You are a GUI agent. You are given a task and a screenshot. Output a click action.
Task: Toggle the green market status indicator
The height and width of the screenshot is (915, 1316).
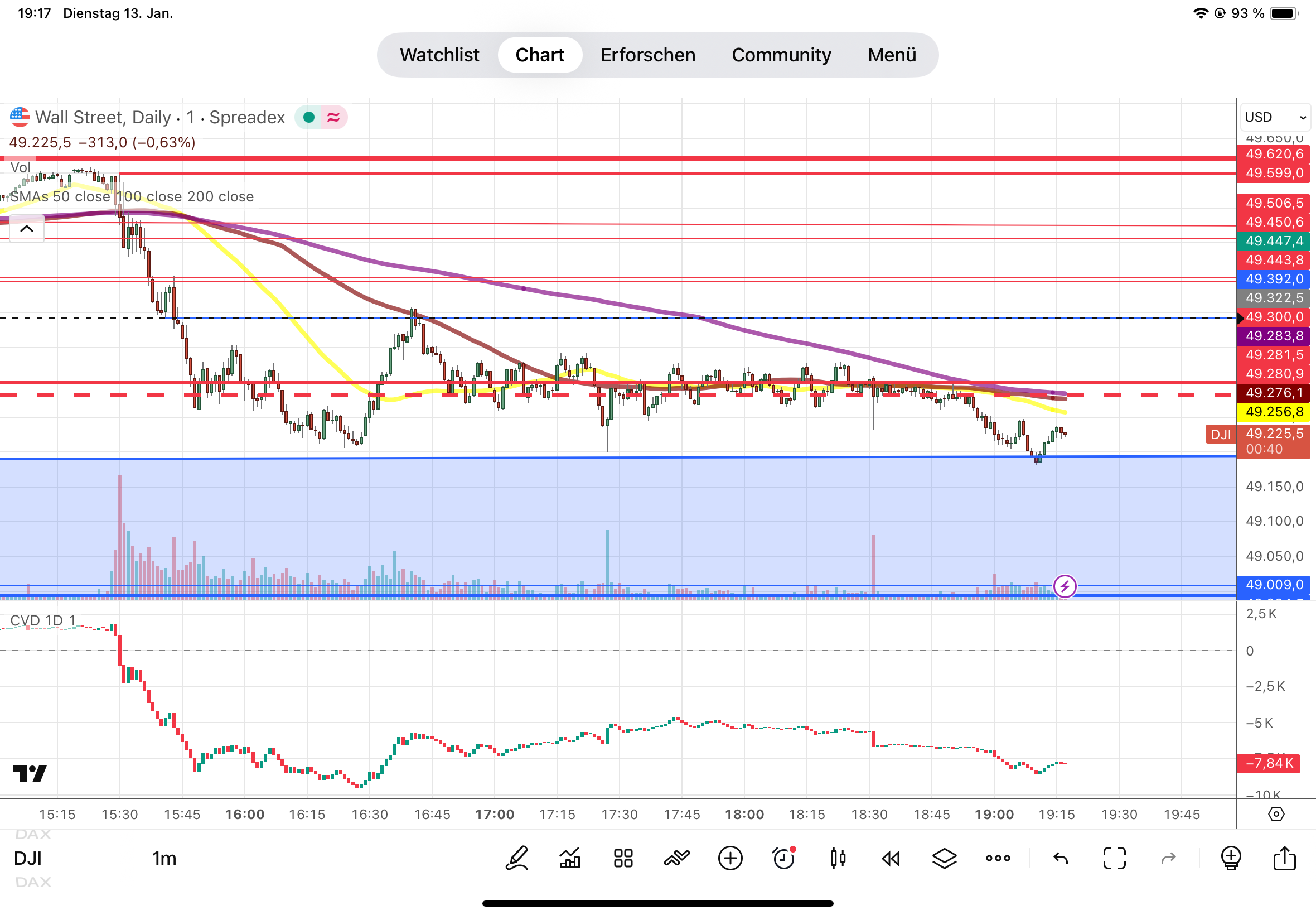click(x=309, y=118)
